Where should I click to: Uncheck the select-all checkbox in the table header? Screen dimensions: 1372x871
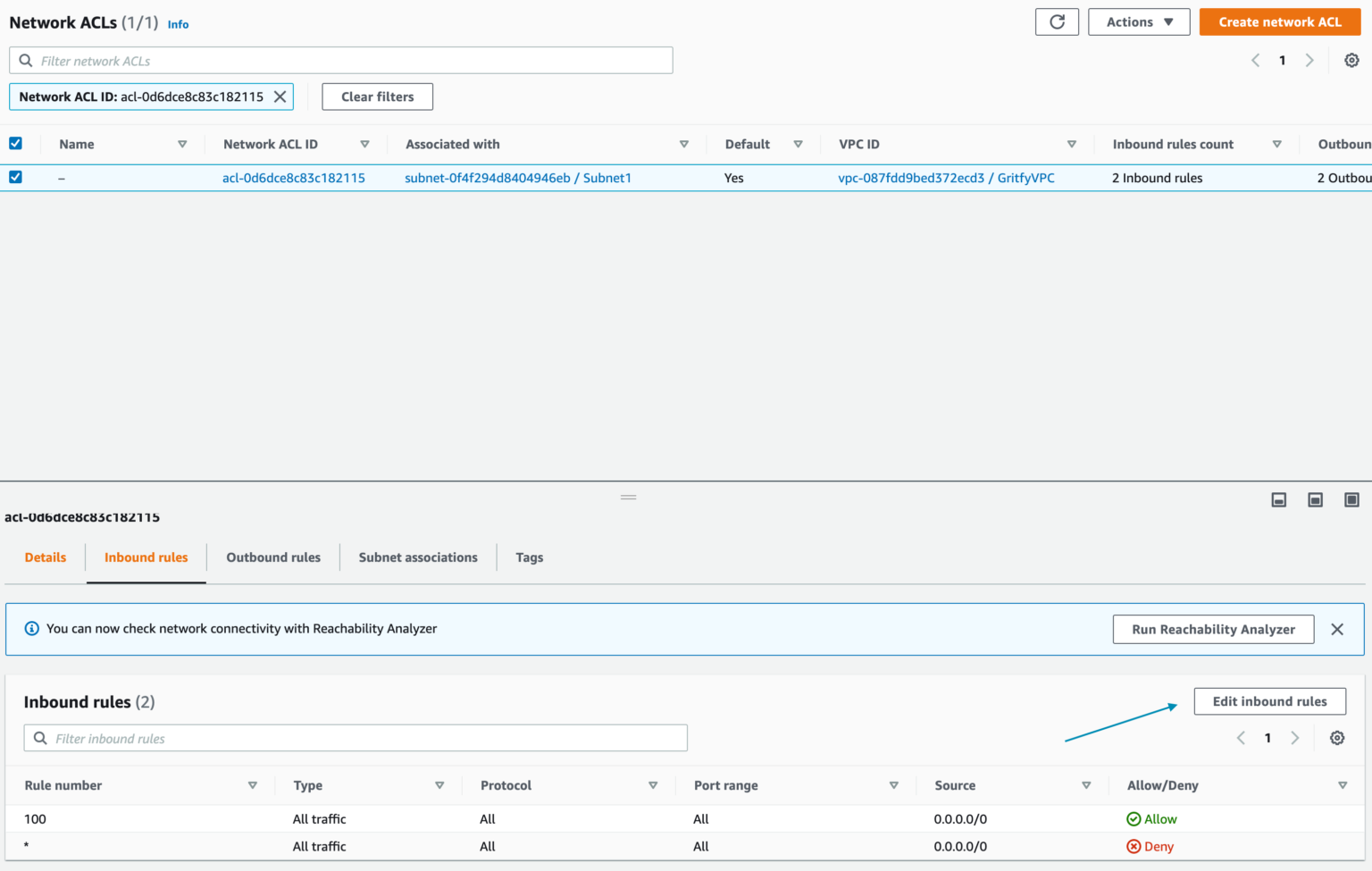coord(15,143)
